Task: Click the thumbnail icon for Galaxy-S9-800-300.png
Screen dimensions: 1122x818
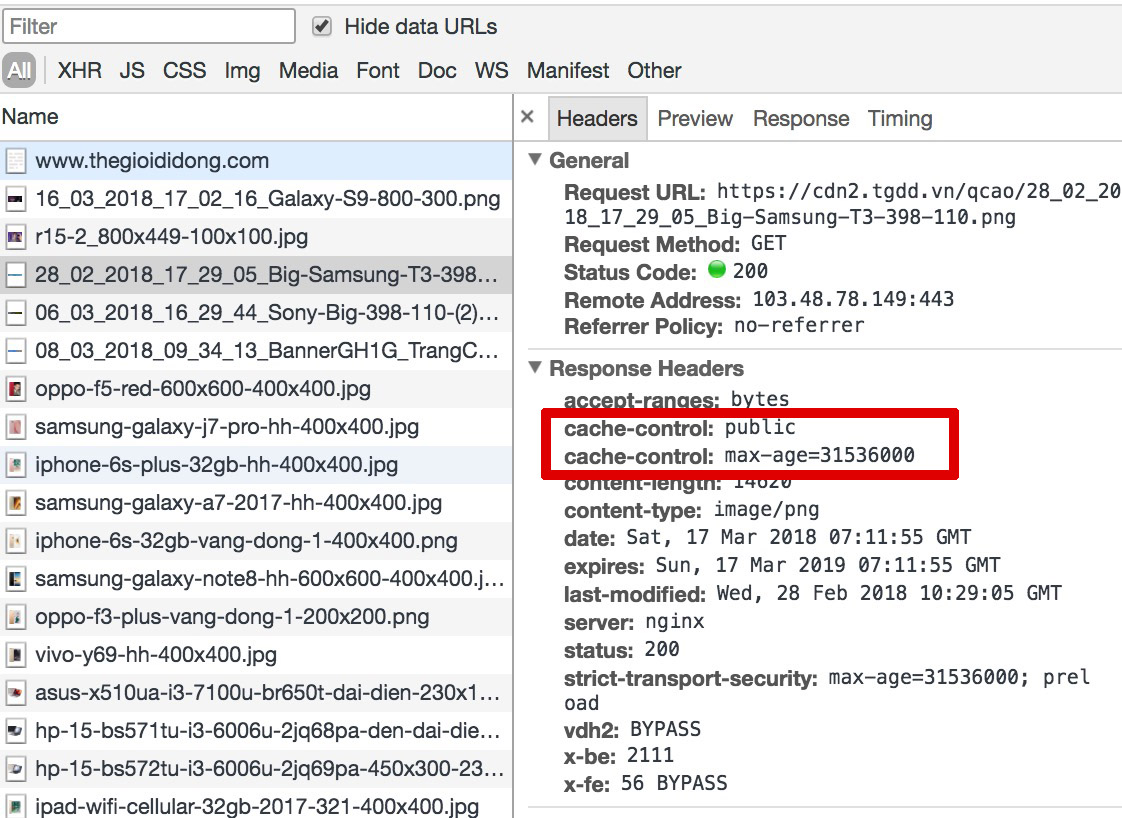Action: [x=15, y=199]
